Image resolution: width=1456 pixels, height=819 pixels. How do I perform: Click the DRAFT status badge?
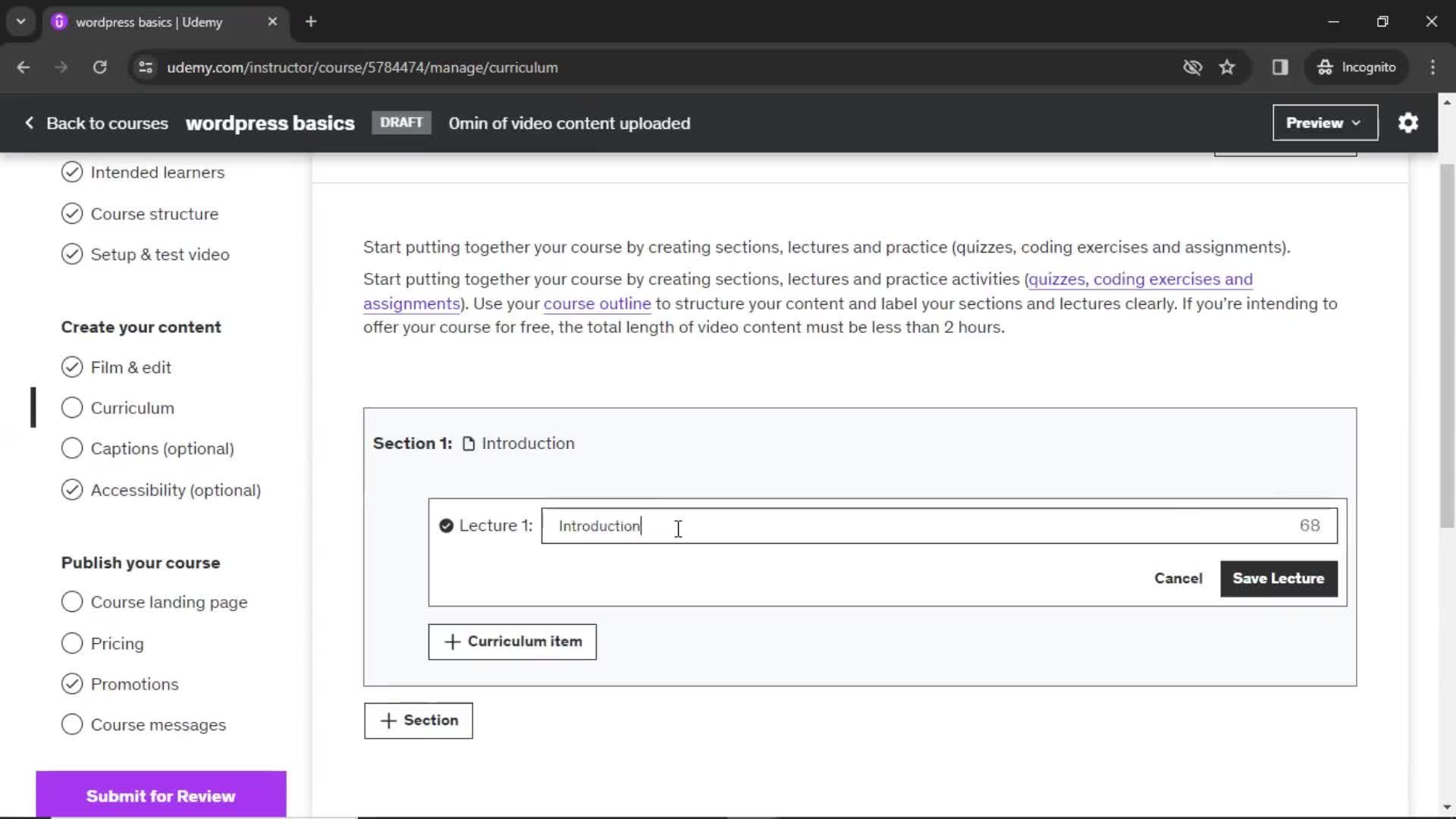click(x=401, y=123)
